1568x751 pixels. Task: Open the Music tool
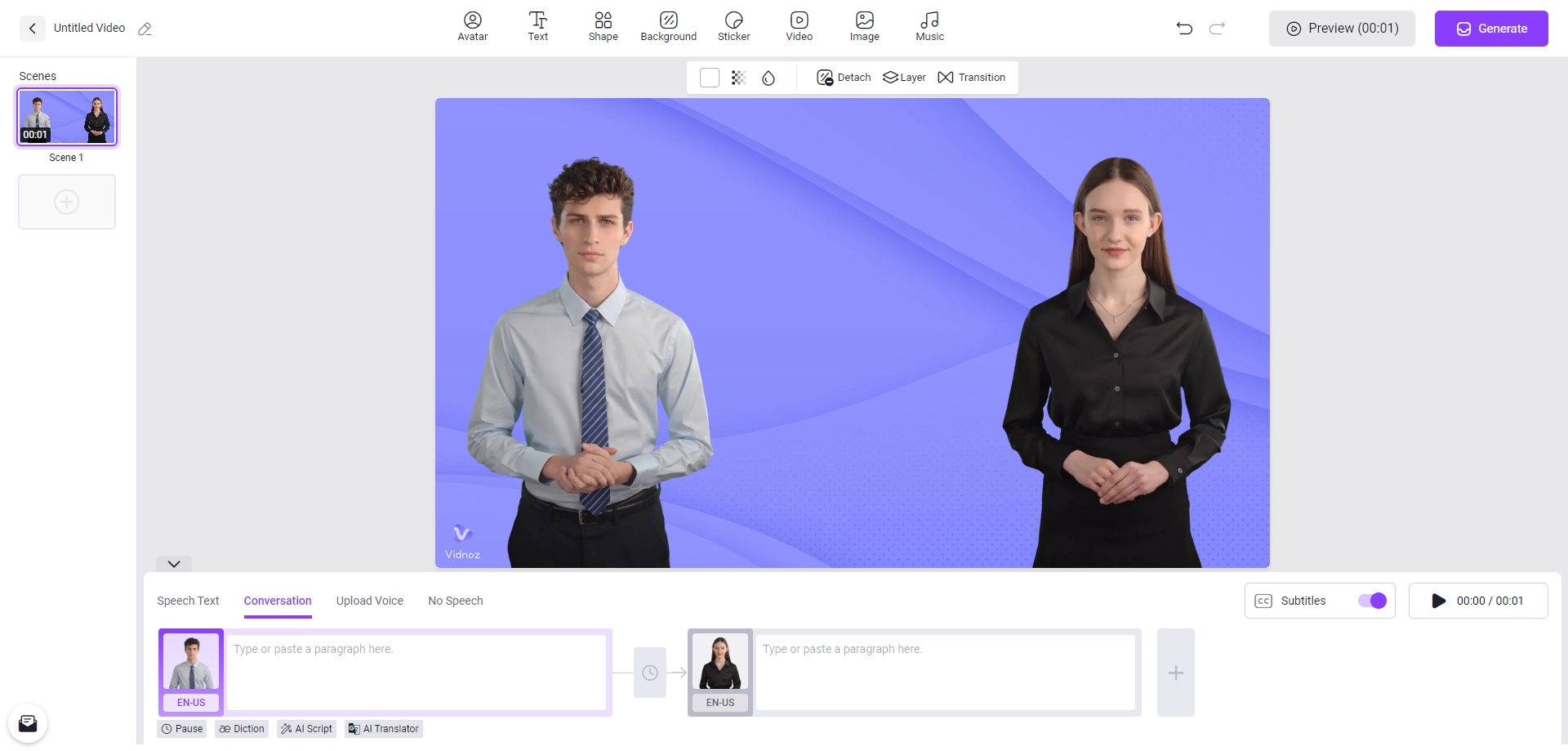point(929,26)
